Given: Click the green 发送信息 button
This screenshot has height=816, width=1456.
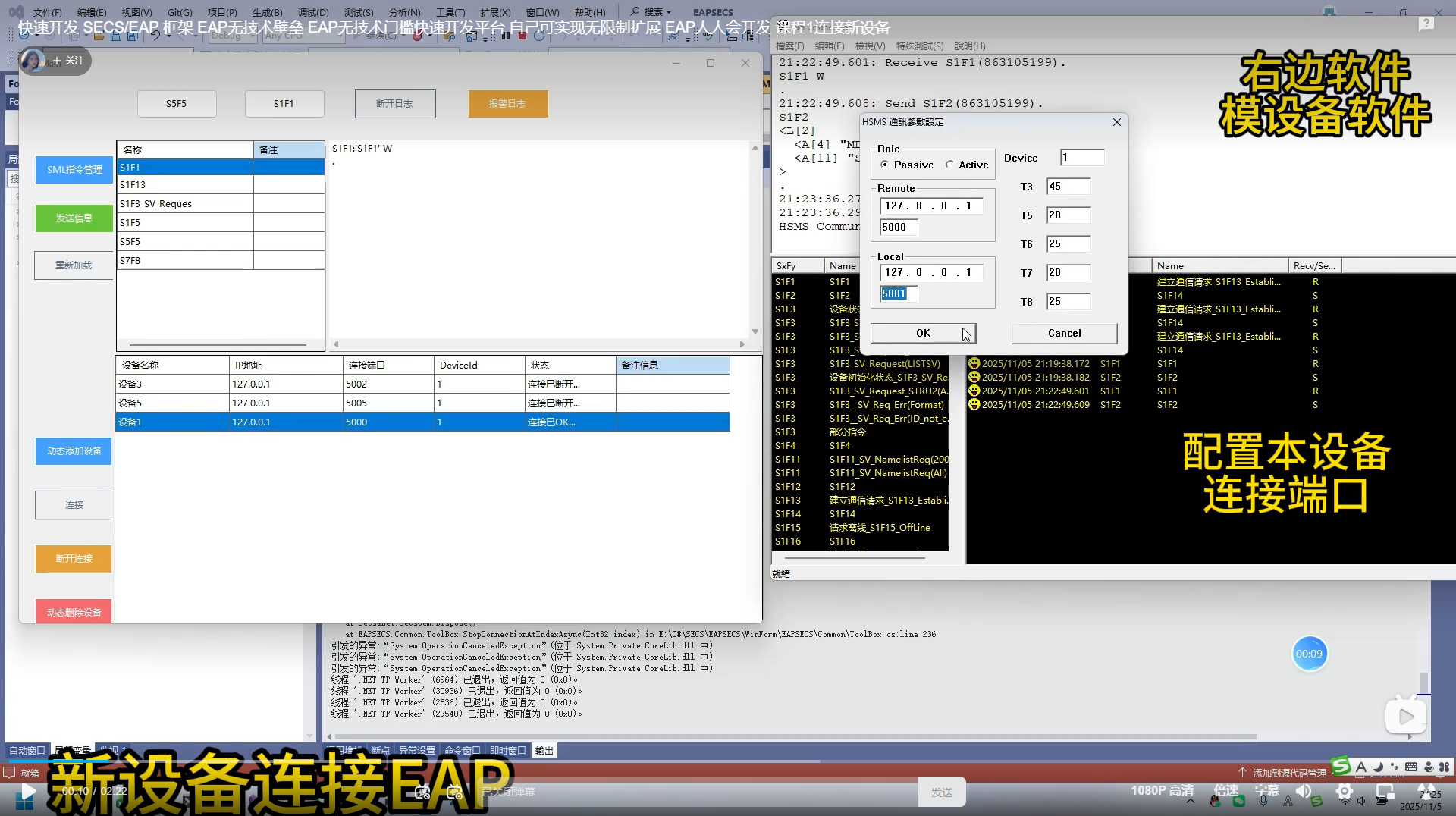Looking at the screenshot, I should point(74,218).
